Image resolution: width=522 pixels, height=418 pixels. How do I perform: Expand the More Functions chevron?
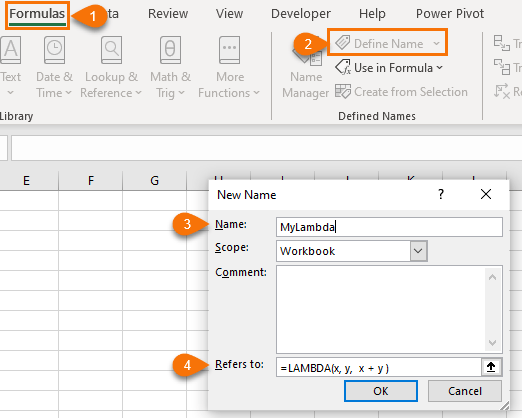[256, 93]
